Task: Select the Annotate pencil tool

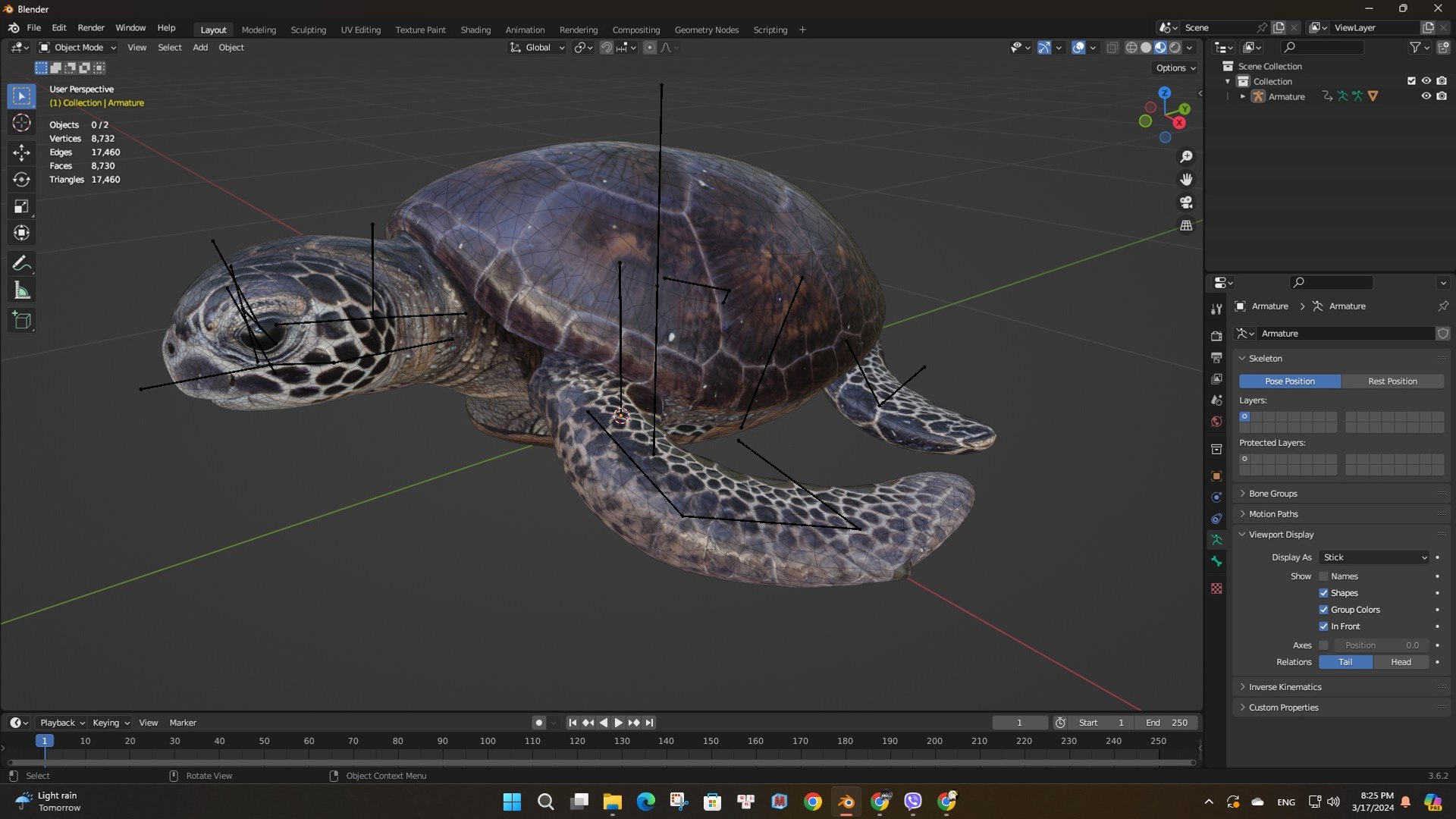Action: (21, 264)
